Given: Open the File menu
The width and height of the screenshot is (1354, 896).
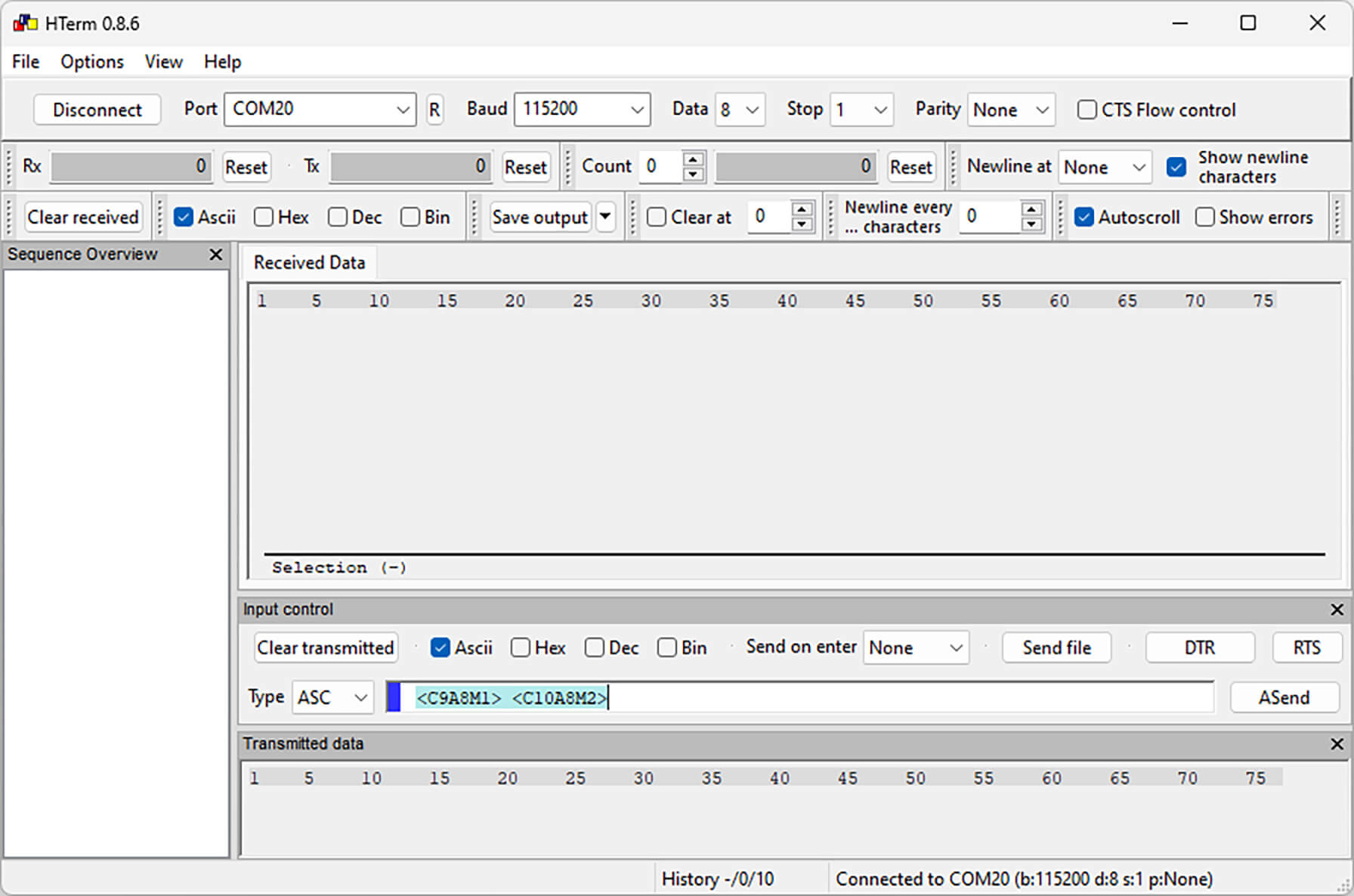Looking at the screenshot, I should (26, 62).
